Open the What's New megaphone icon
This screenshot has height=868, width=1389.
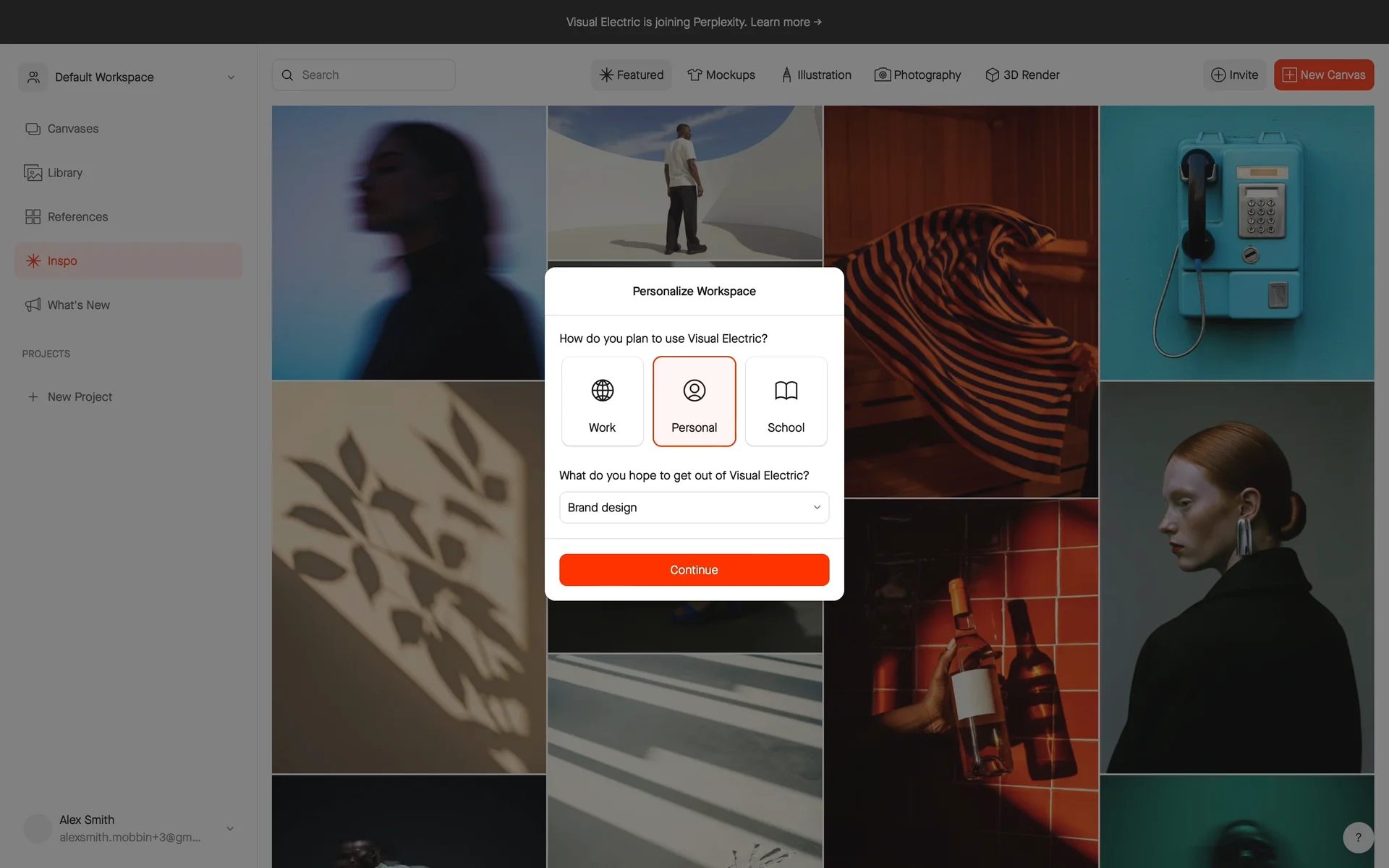tap(33, 305)
